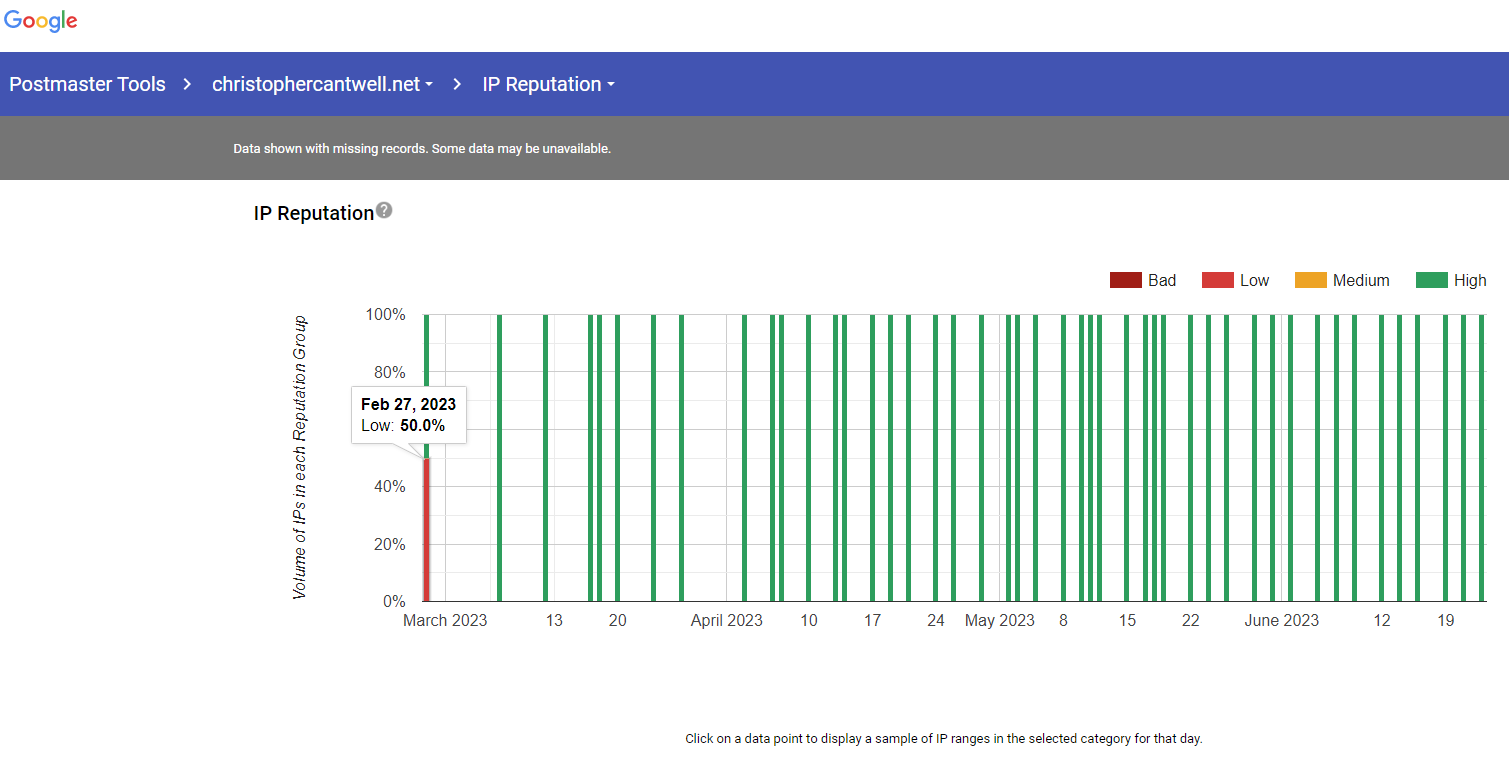
Task: Click the "April 2023" axis label
Action: [727, 620]
